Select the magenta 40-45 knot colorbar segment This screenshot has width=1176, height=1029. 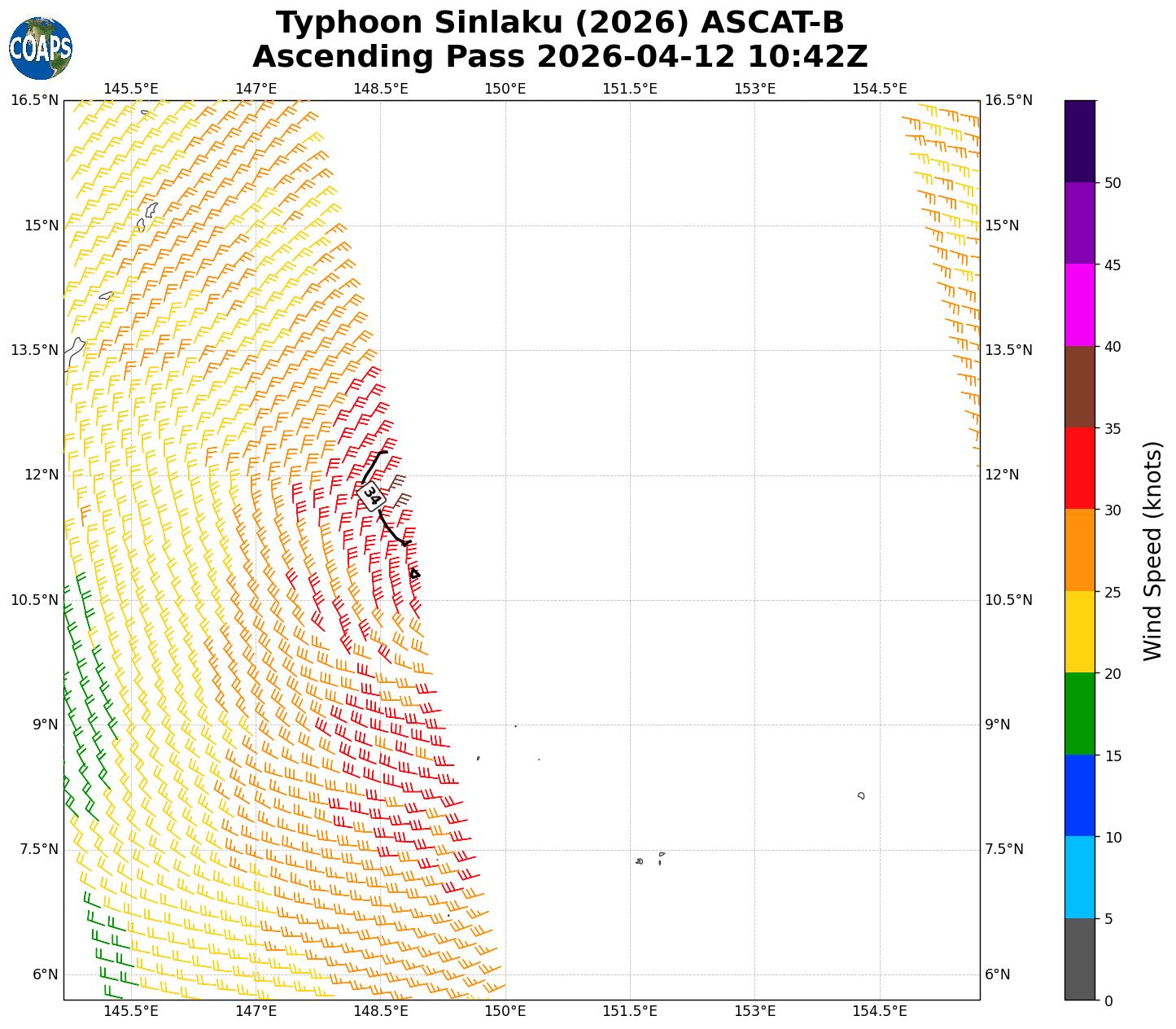(1080, 304)
